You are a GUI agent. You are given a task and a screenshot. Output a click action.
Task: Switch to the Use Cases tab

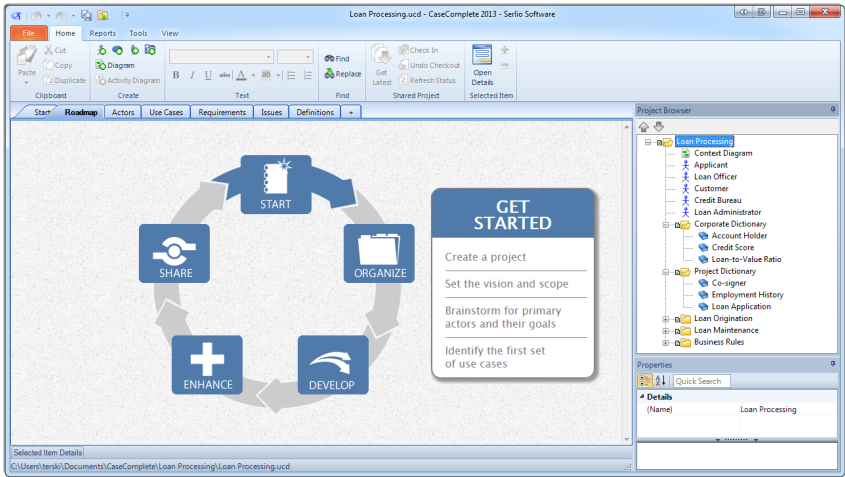pyautogui.click(x=165, y=113)
